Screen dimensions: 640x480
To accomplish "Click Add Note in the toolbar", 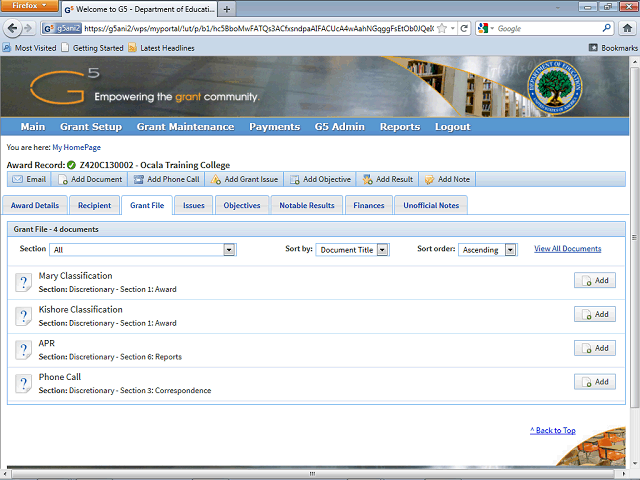I will pos(447,179).
